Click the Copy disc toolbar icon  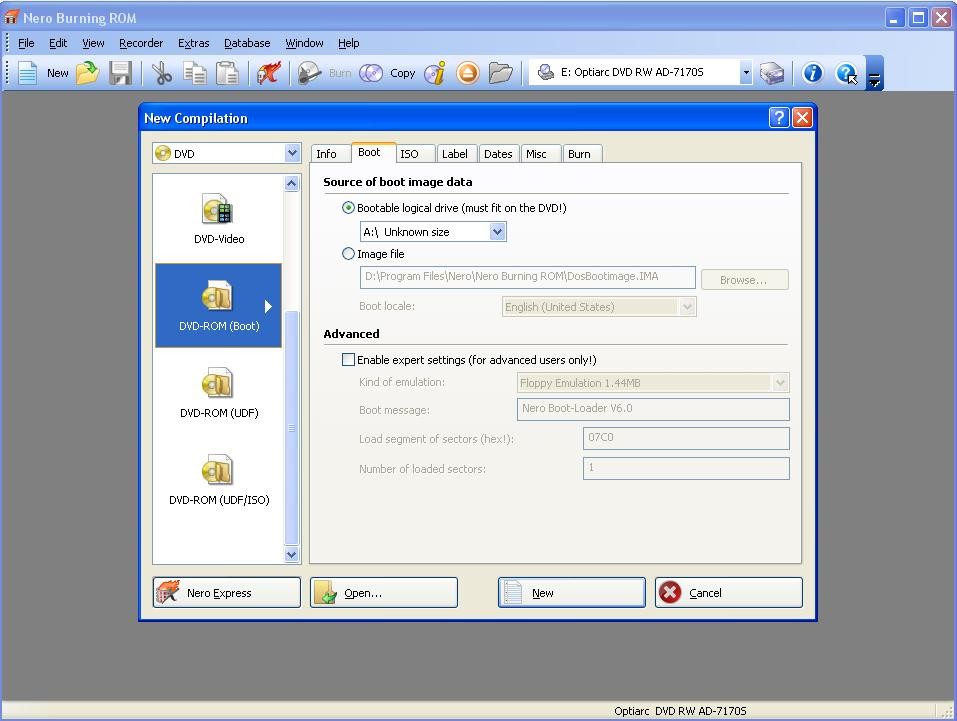click(370, 73)
